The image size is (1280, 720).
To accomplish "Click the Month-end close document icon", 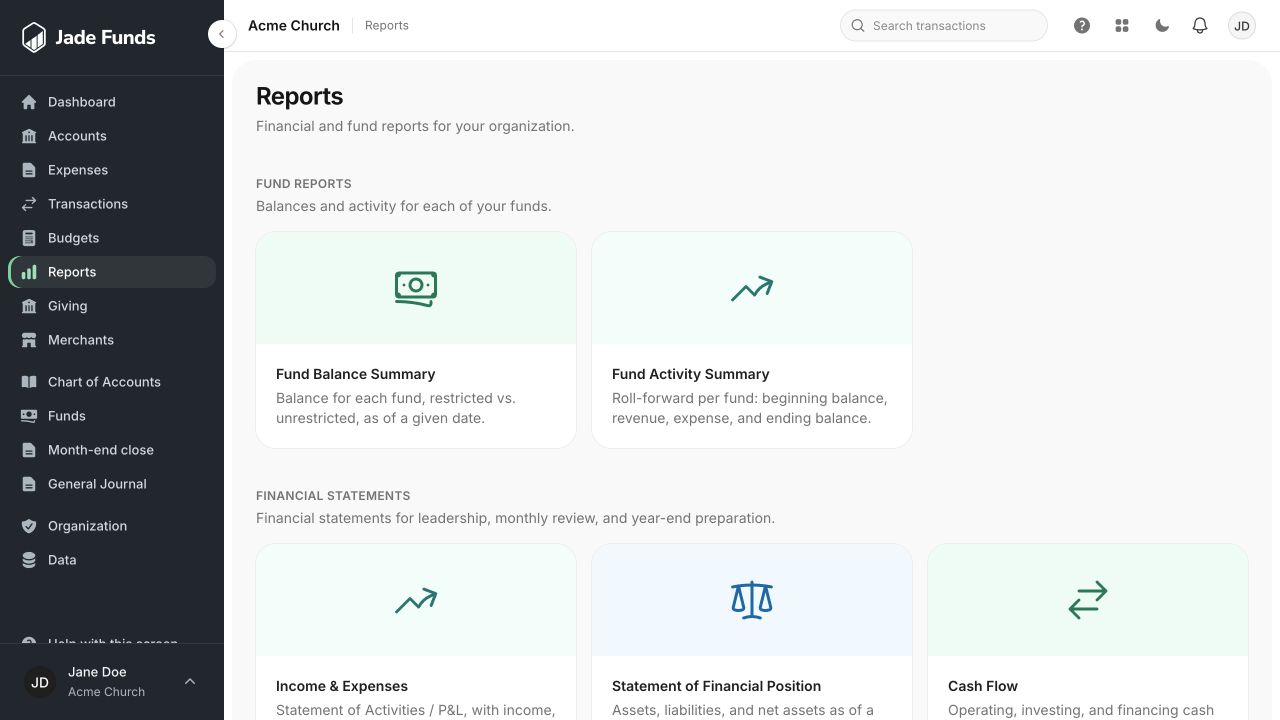I will click(29, 450).
